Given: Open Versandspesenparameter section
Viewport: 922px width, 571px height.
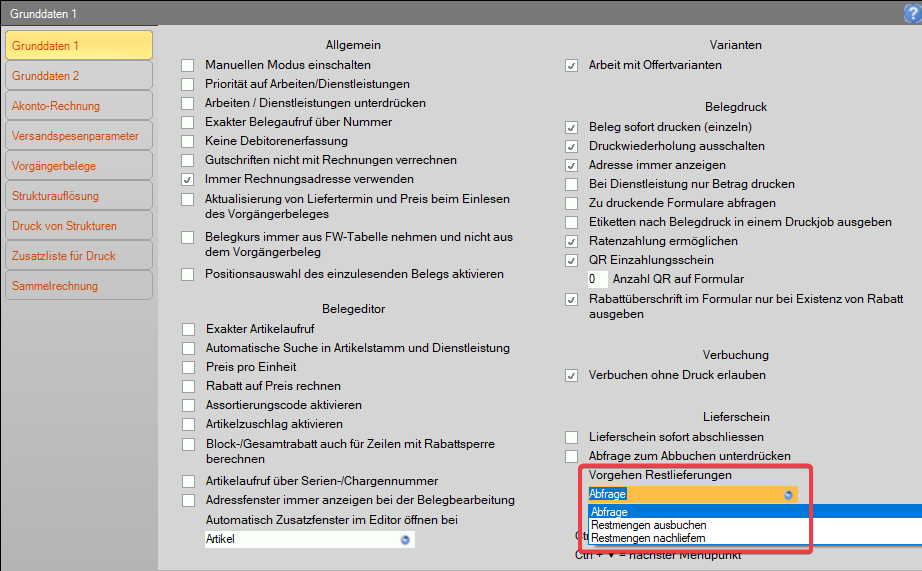Looking at the screenshot, I should pyautogui.click(x=79, y=136).
